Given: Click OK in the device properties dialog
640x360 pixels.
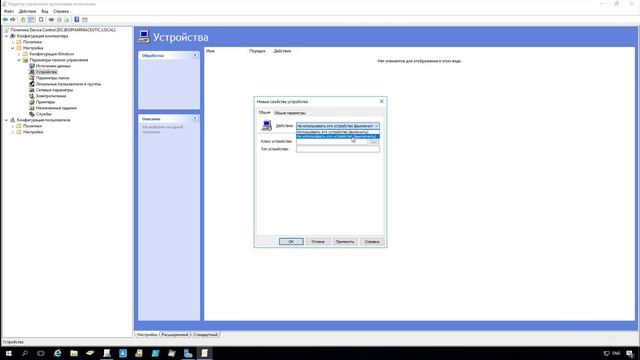Looking at the screenshot, I should tap(291, 242).
